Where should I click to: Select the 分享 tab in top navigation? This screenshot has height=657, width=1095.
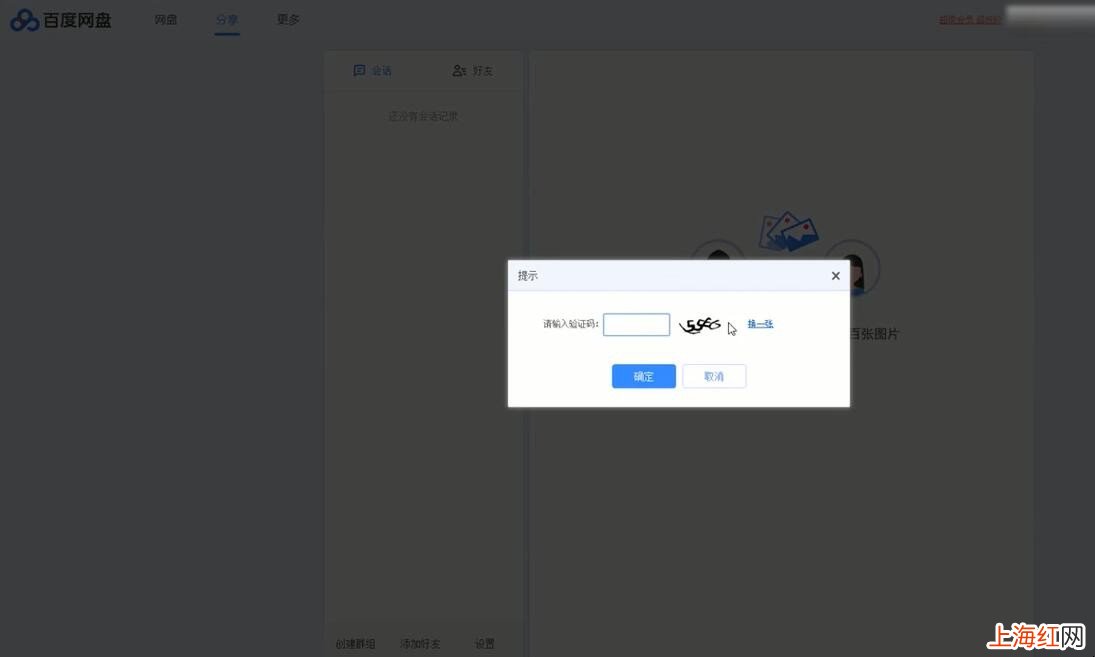point(227,20)
